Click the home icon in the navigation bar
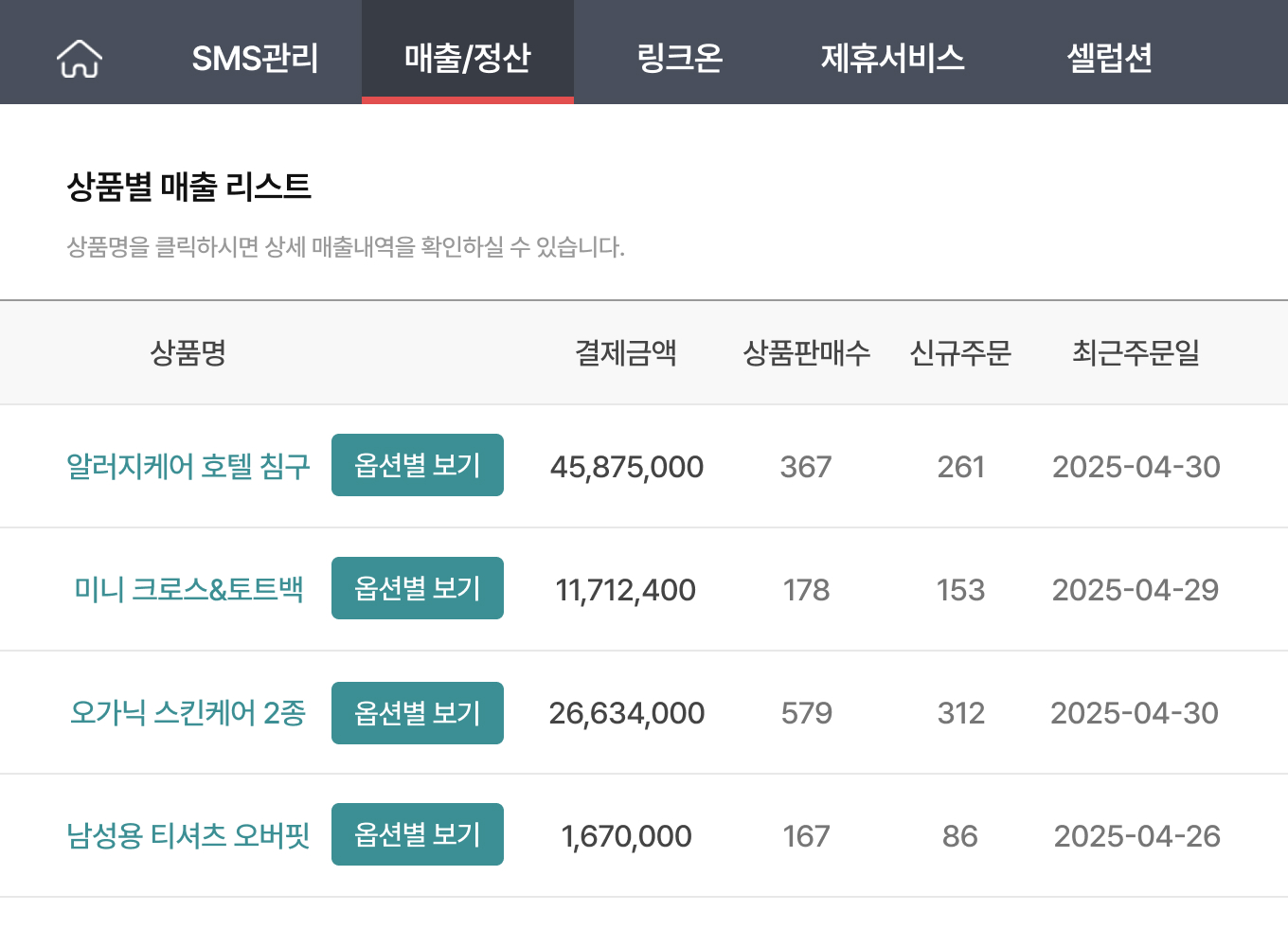The width and height of the screenshot is (1288, 947). coord(79,57)
